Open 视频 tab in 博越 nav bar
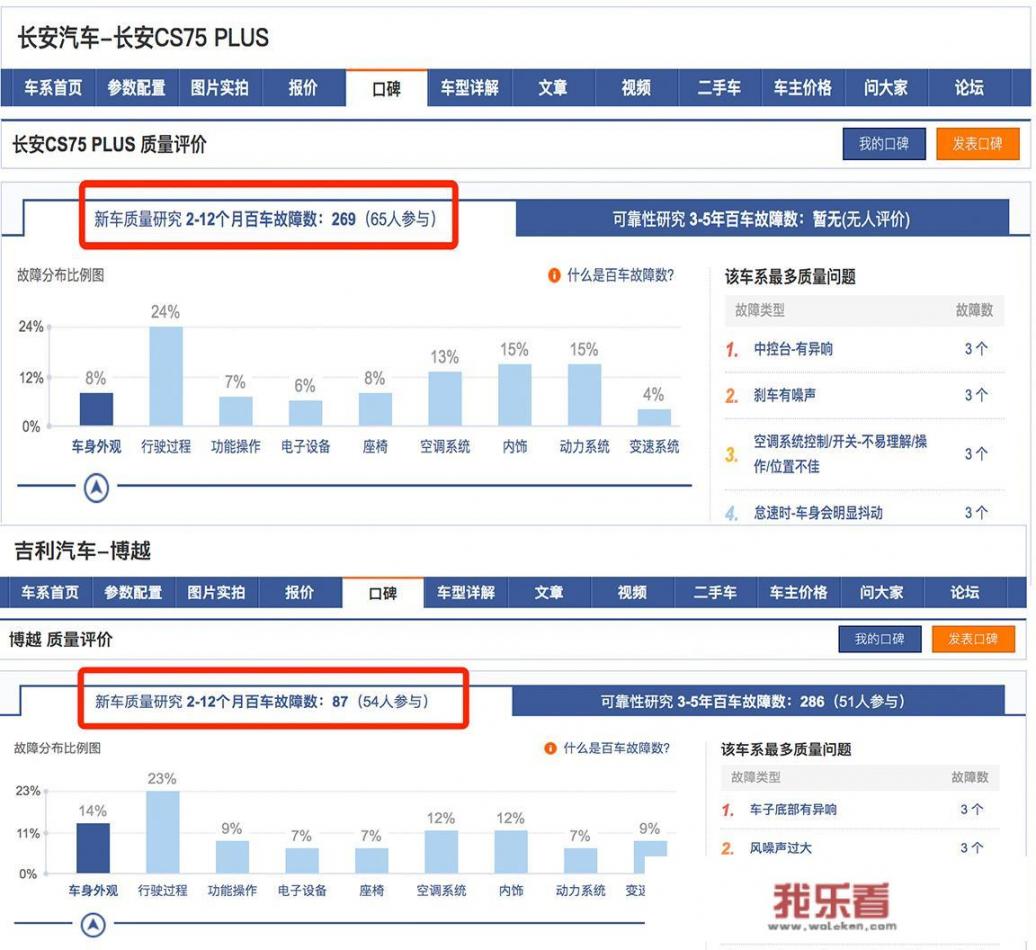The width and height of the screenshot is (1036, 950). click(x=632, y=593)
